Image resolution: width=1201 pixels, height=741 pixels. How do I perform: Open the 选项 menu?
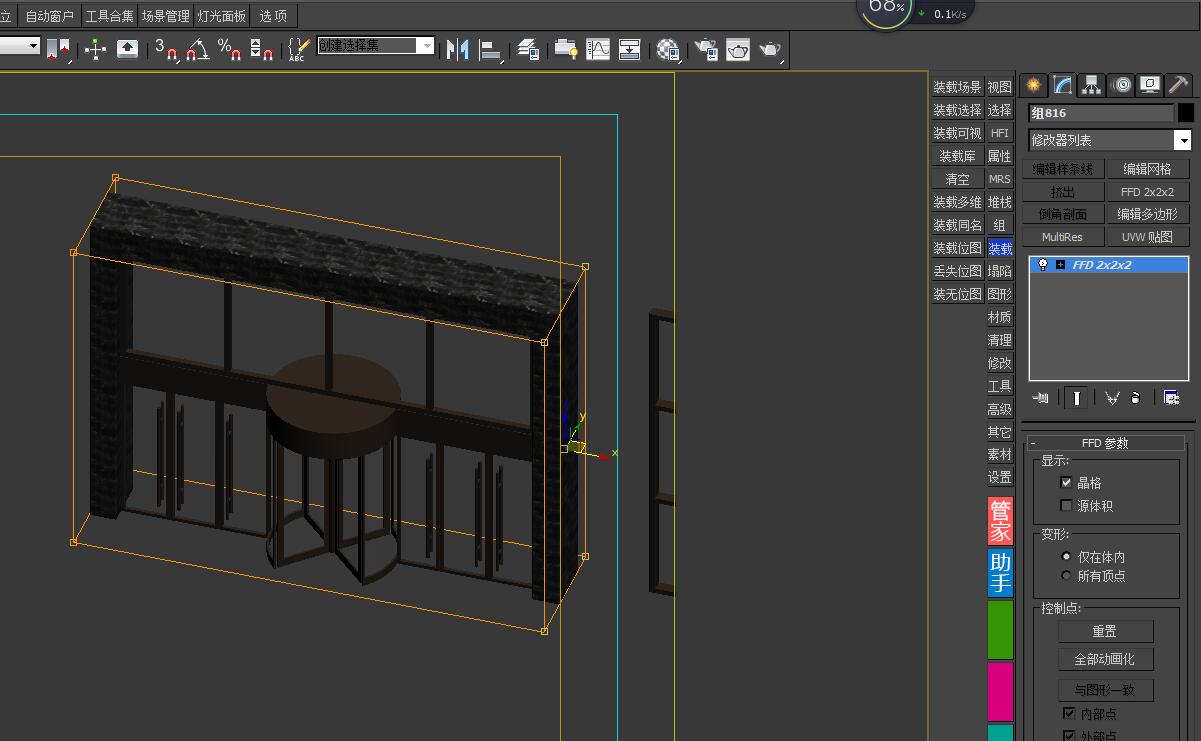[273, 16]
